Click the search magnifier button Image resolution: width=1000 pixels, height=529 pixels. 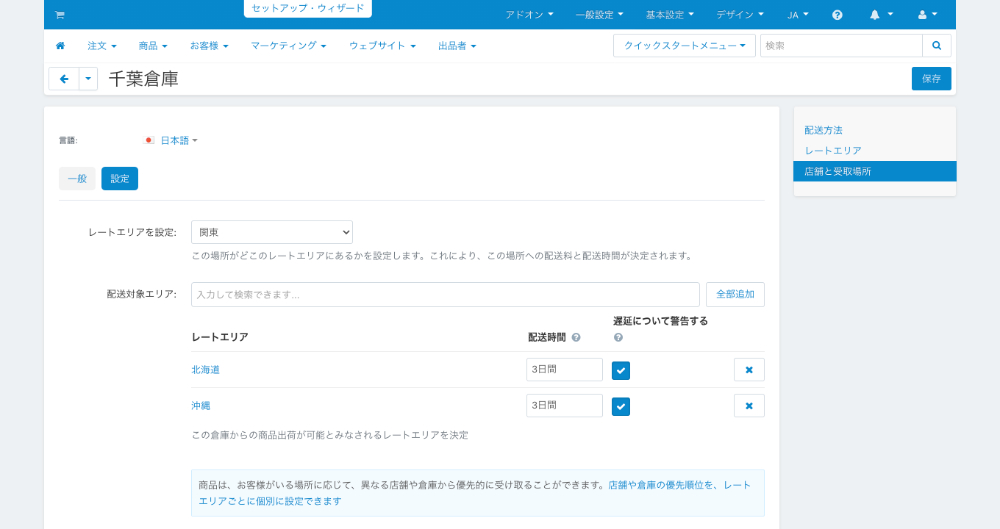click(937, 45)
